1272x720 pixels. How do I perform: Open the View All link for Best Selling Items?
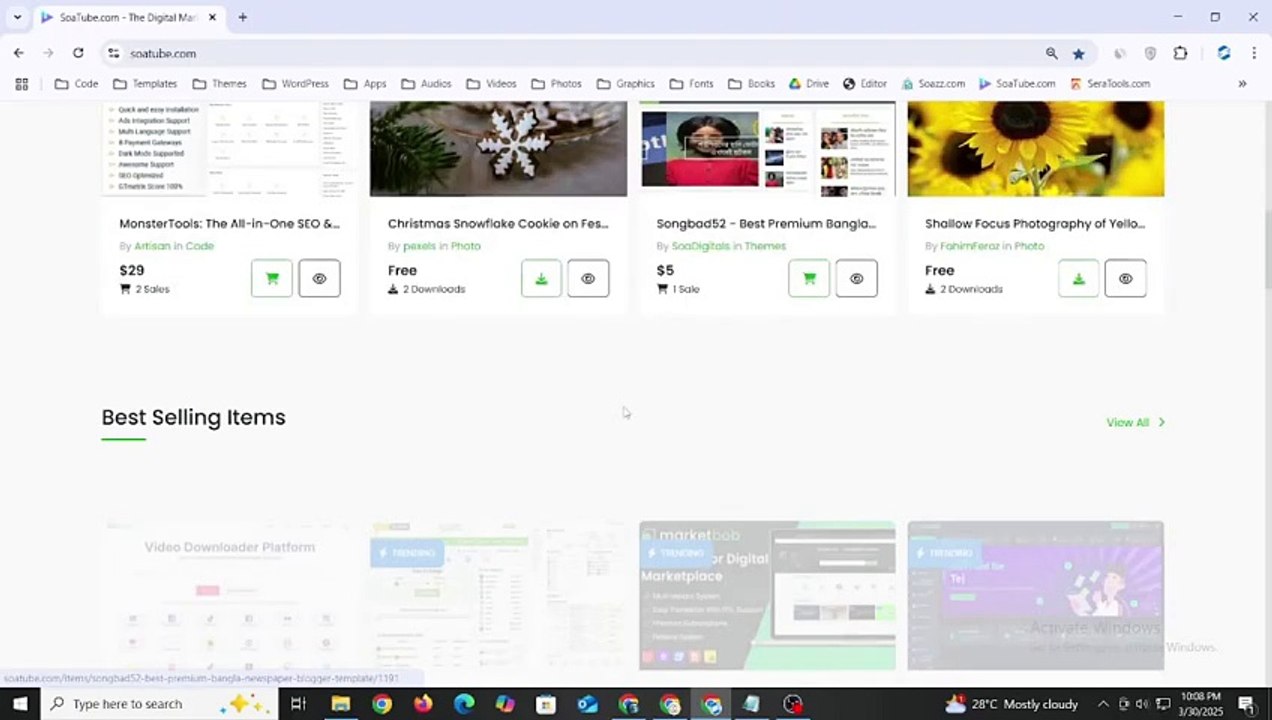coord(1135,422)
